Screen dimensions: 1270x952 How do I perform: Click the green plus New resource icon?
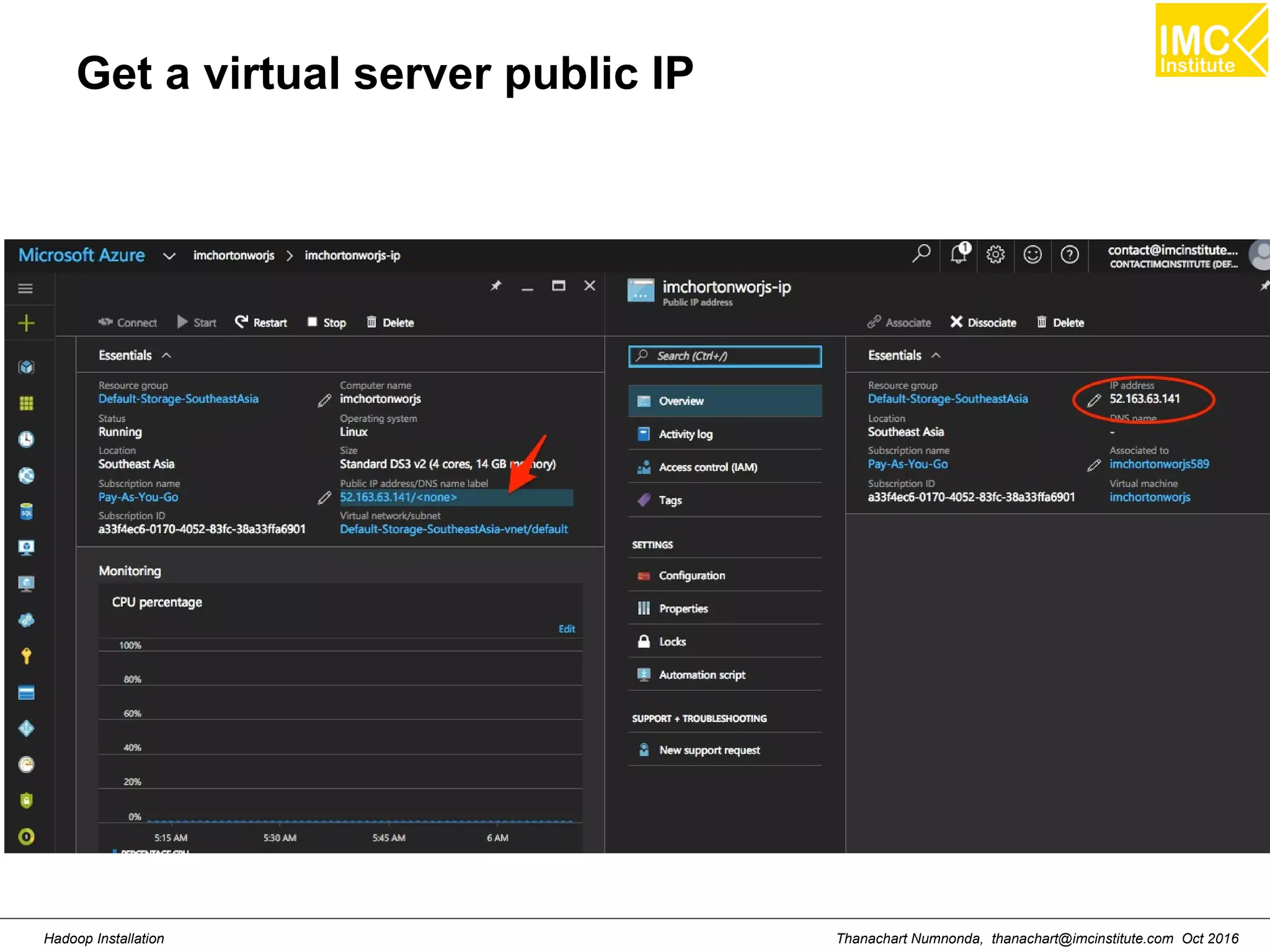(x=26, y=323)
